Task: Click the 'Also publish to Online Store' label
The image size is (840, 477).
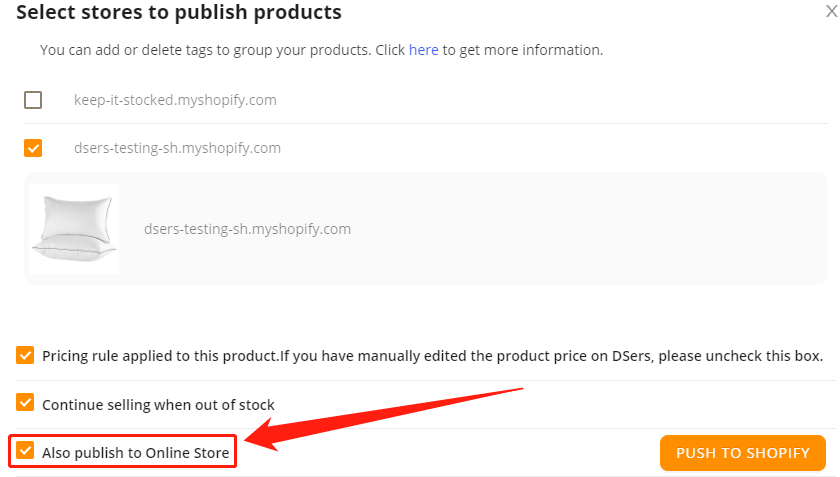Action: pyautogui.click(x=136, y=453)
